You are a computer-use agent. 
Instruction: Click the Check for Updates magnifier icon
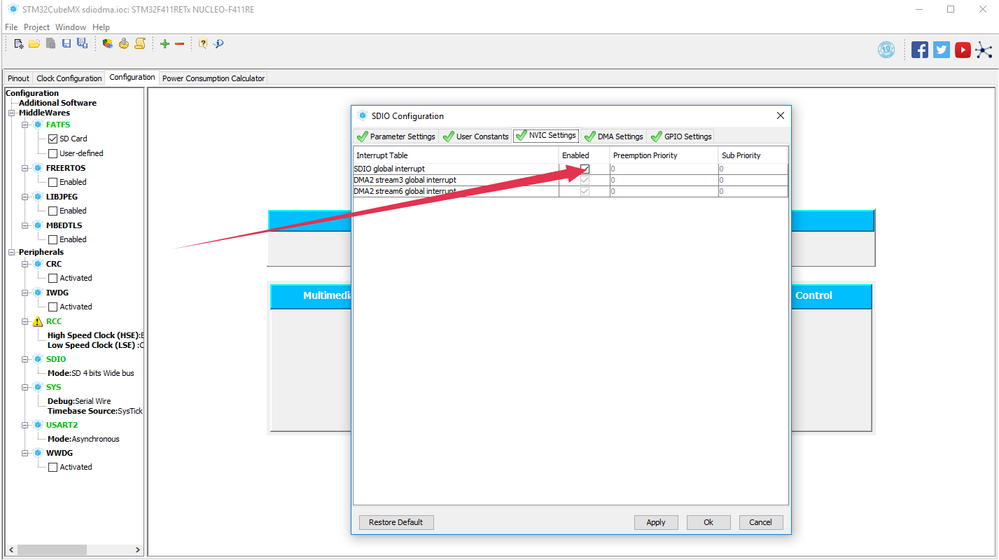tap(219, 43)
